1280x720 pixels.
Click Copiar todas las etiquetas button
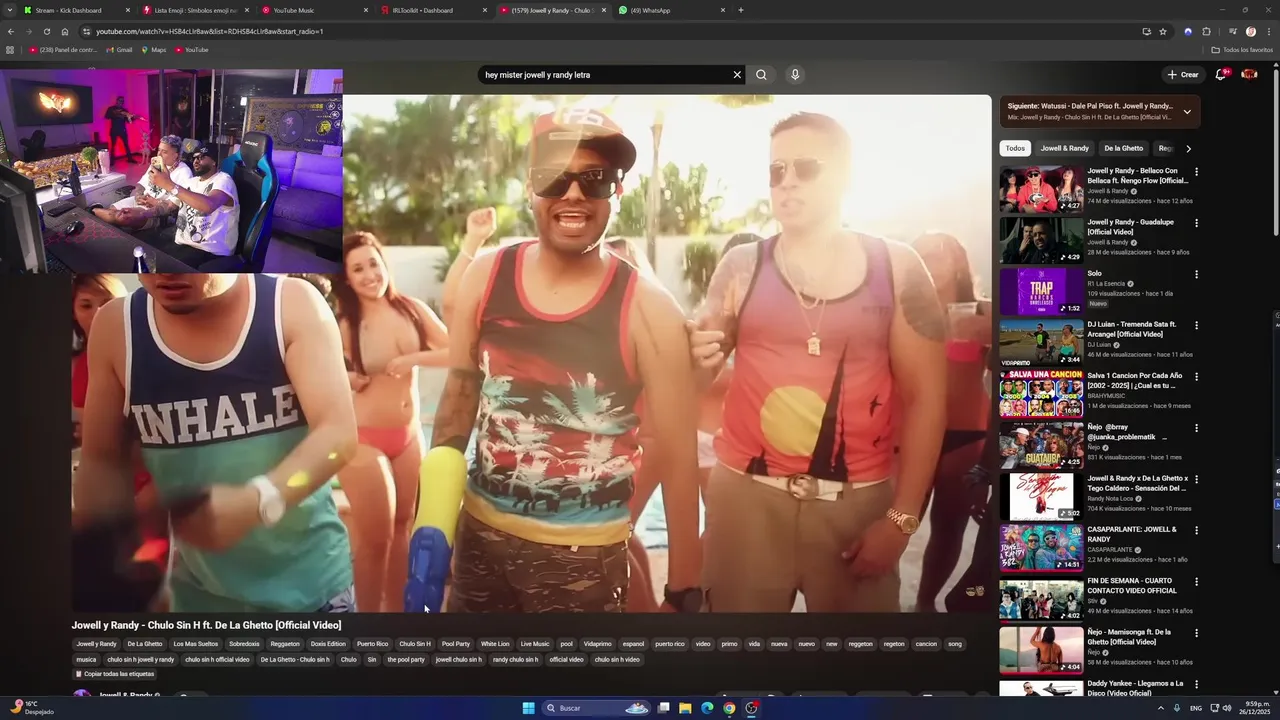click(x=114, y=674)
